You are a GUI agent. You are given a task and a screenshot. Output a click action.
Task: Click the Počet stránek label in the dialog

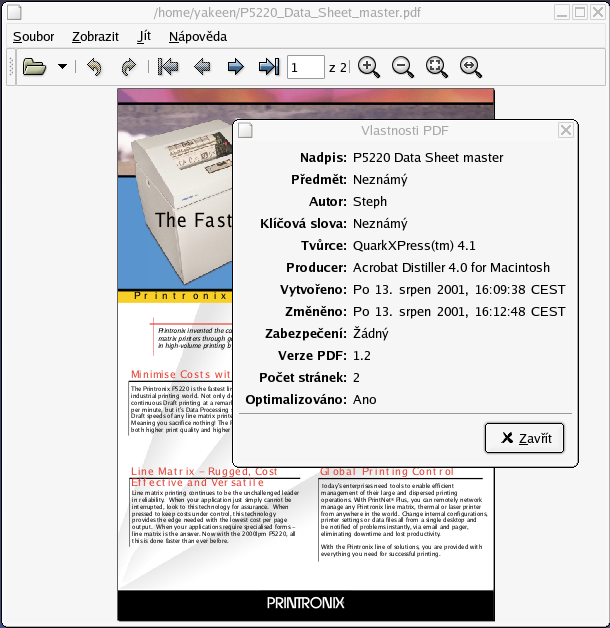tap(303, 378)
